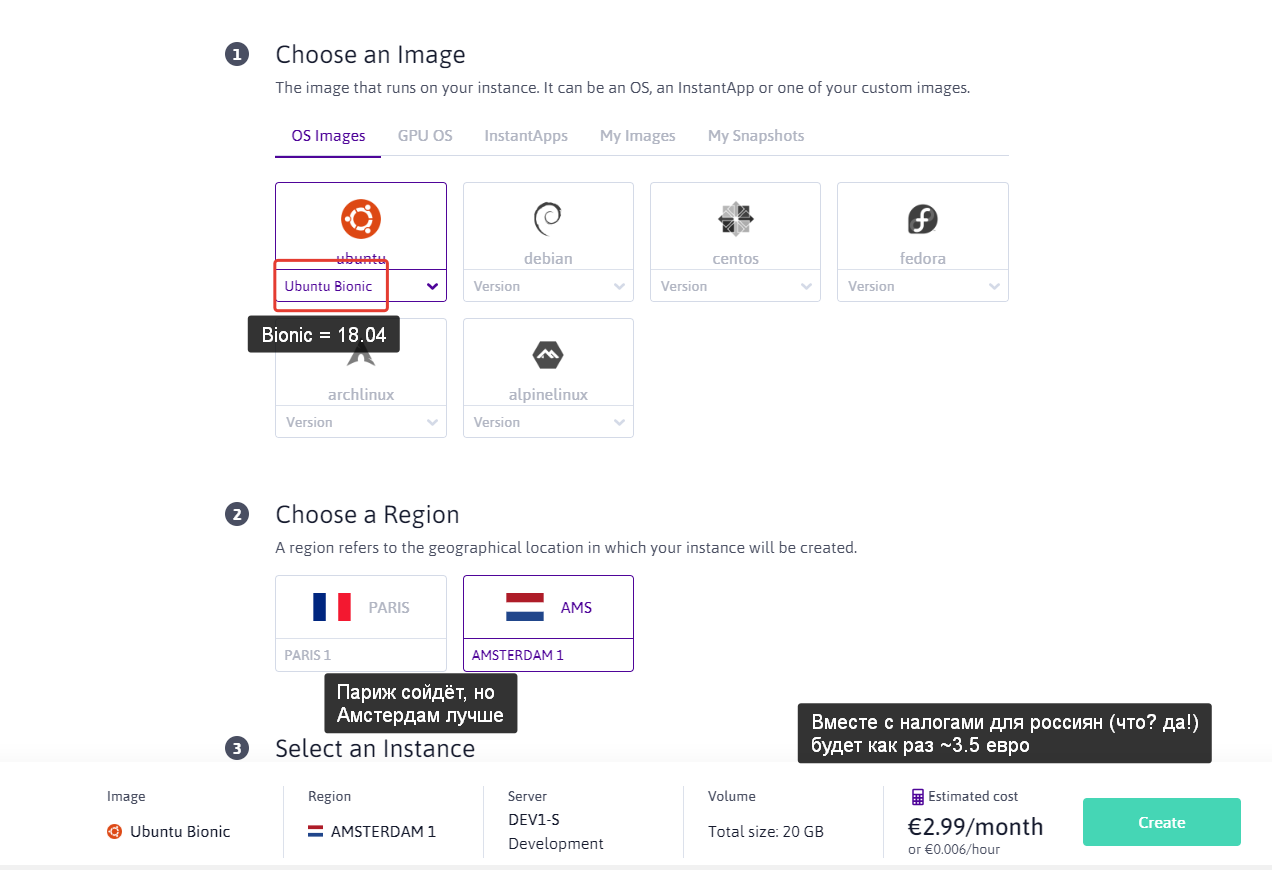1272x870 pixels.
Task: Select the Debian swirl logo
Action: [548, 218]
